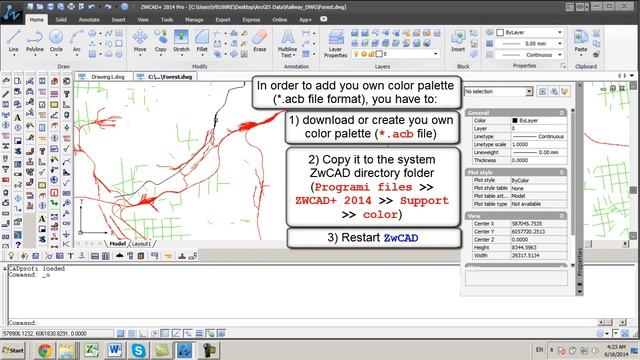Viewport: 640px width, 360px height.
Task: Click the EN language indicator
Action: point(539,349)
